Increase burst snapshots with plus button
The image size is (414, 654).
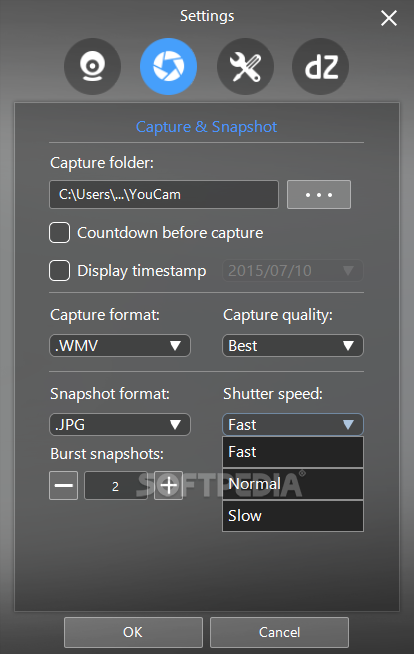point(168,485)
